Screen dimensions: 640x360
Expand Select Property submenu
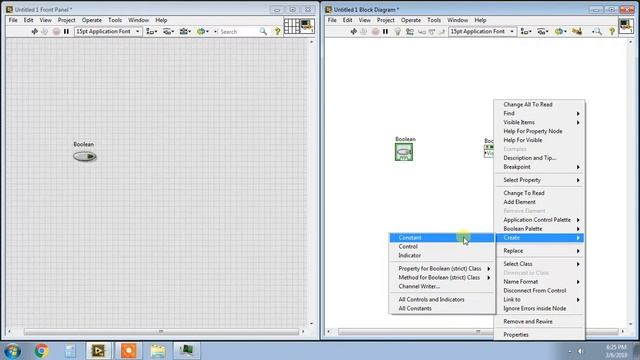click(539, 180)
